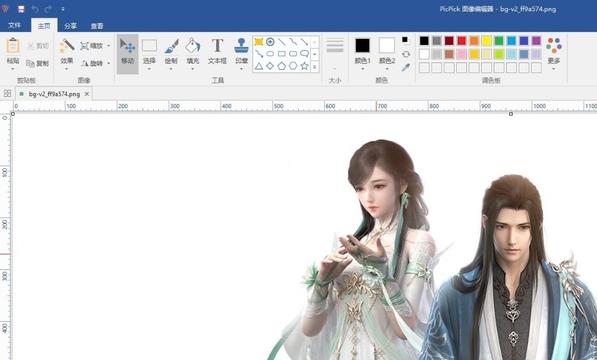Click the Undo arrow in quick access
This screenshot has height=360, width=597.
click(x=35, y=9)
